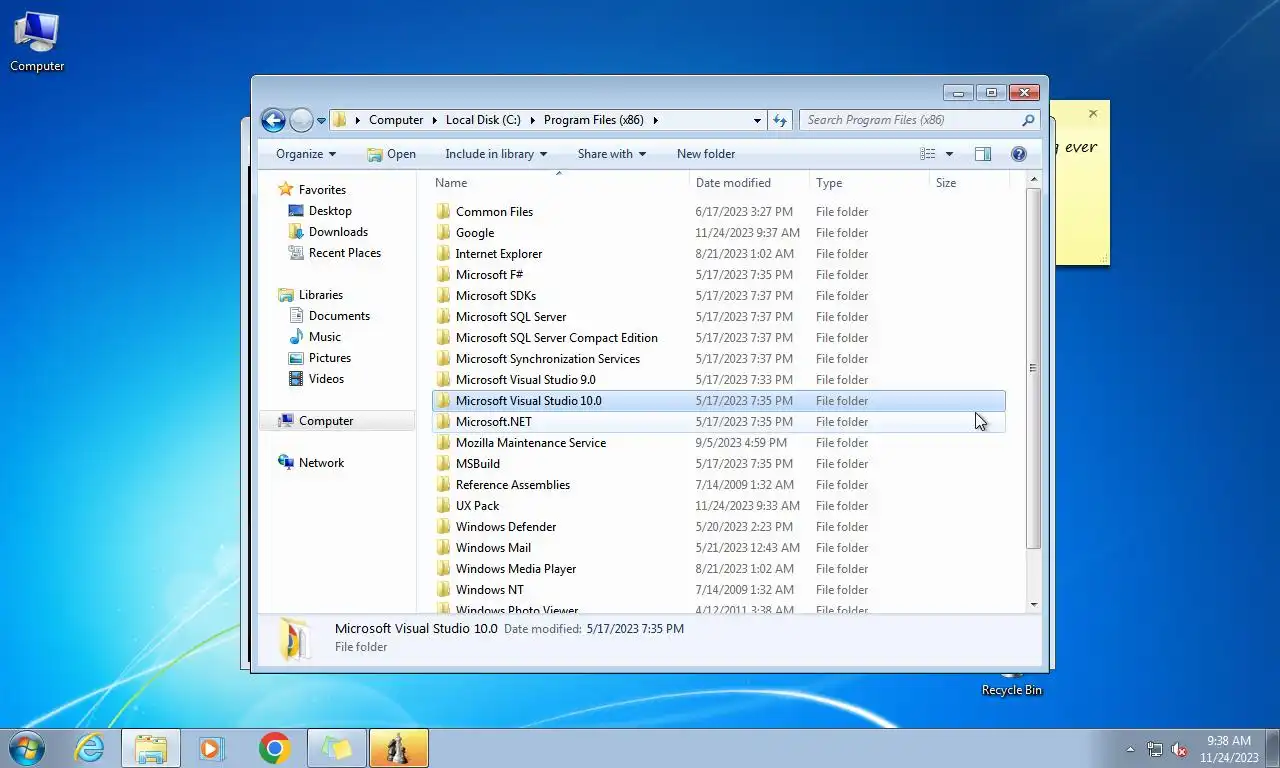This screenshot has width=1280, height=768.
Task: Click the scrollbar down arrow in file list
Action: tap(1033, 604)
